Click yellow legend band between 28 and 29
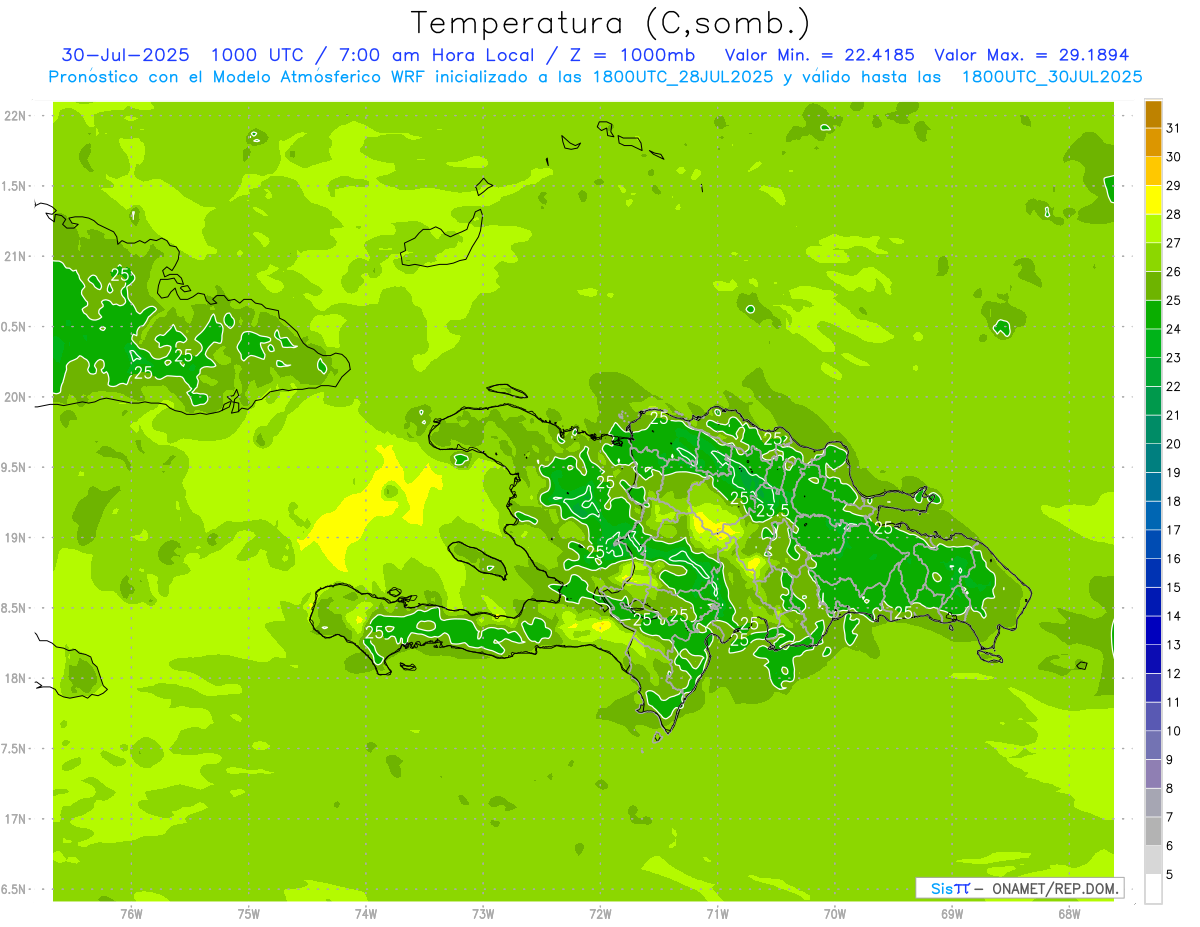This screenshot has width=1200, height=927. coord(1153,200)
